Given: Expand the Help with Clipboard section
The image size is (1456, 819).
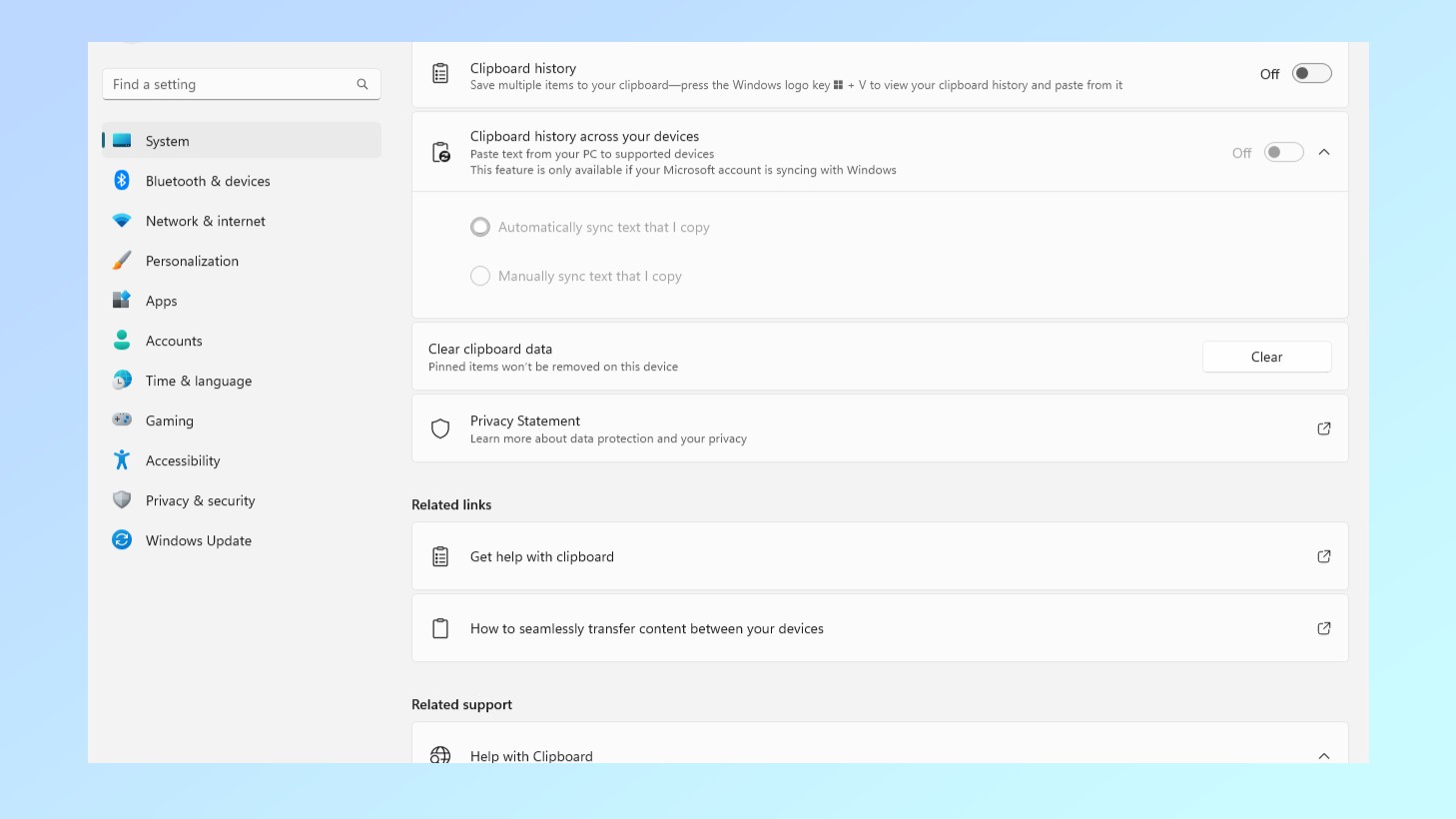Looking at the screenshot, I should pos(1324,755).
